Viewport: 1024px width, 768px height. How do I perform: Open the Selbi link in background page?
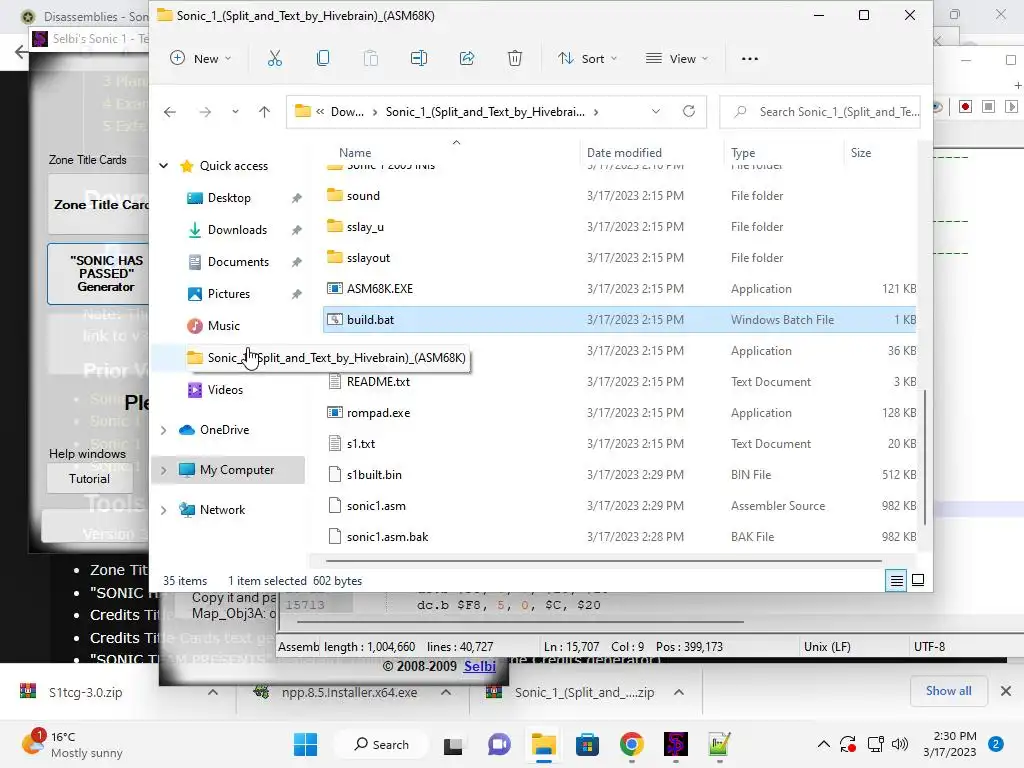coord(479,666)
